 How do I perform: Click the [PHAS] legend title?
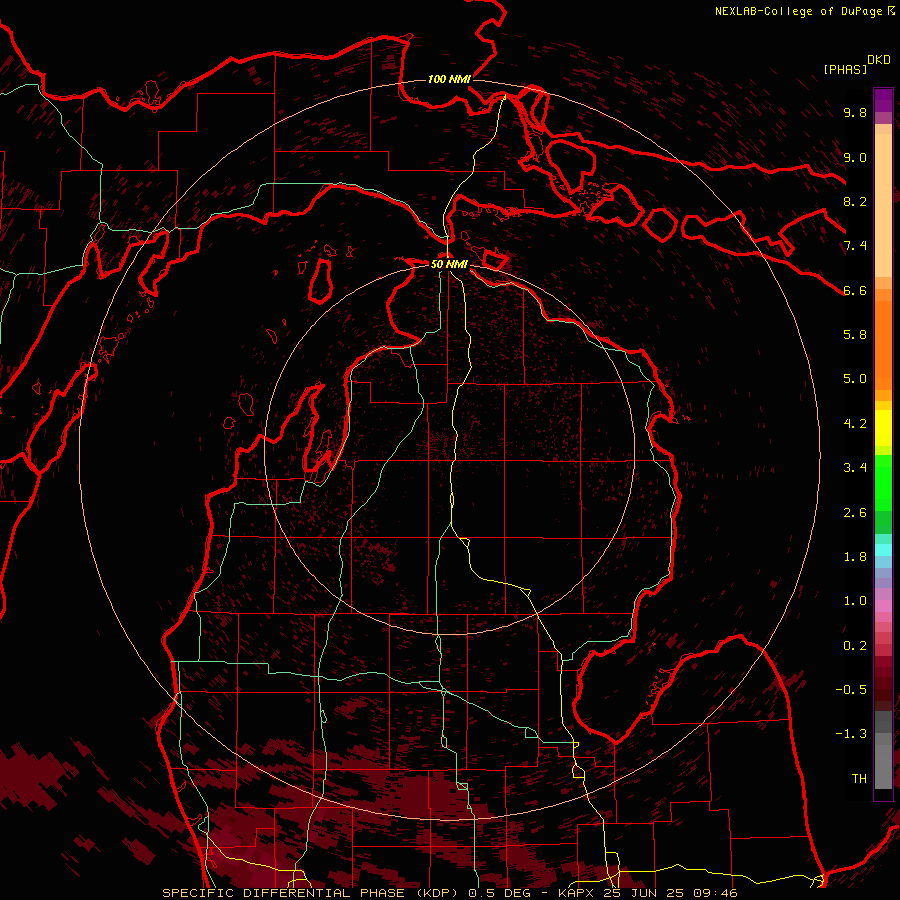(845, 69)
